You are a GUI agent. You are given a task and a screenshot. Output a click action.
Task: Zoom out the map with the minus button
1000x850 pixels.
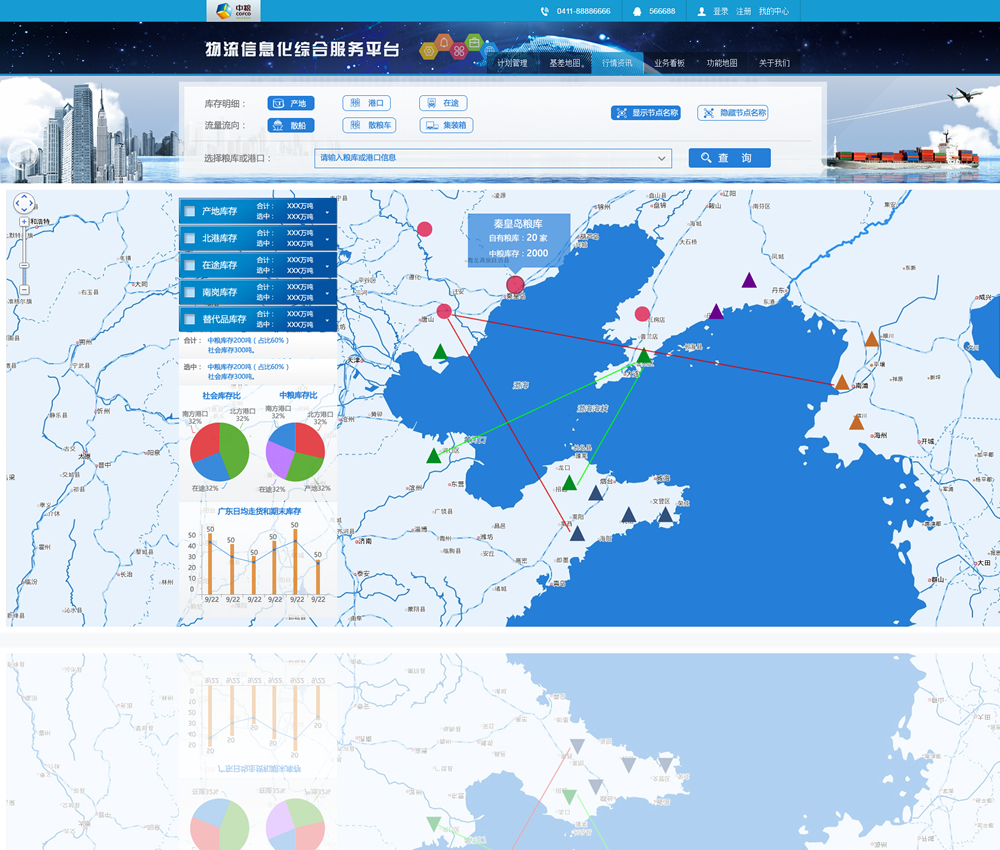tap(24, 290)
